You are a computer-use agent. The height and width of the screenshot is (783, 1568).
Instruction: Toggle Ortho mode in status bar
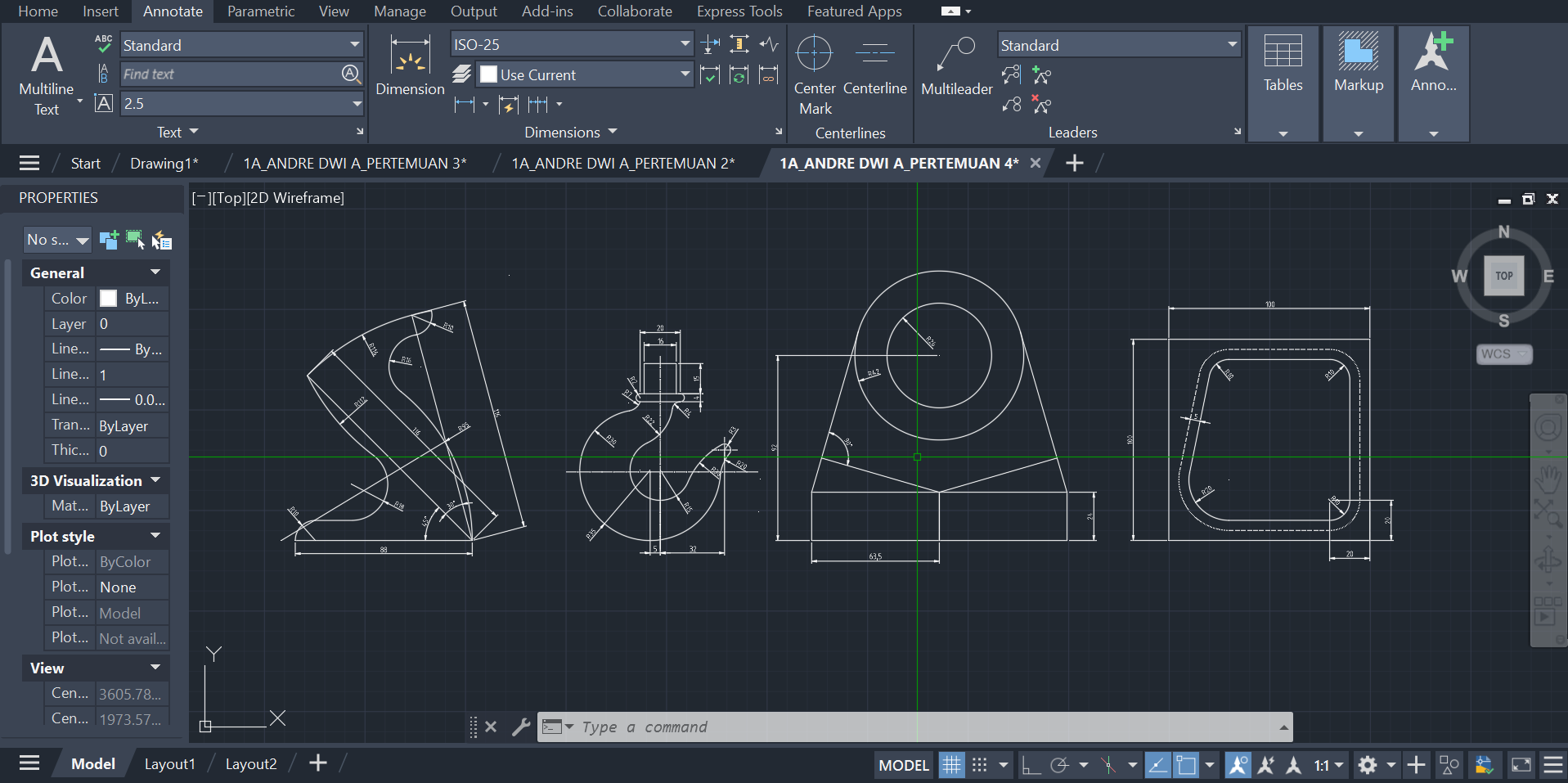point(1031,765)
